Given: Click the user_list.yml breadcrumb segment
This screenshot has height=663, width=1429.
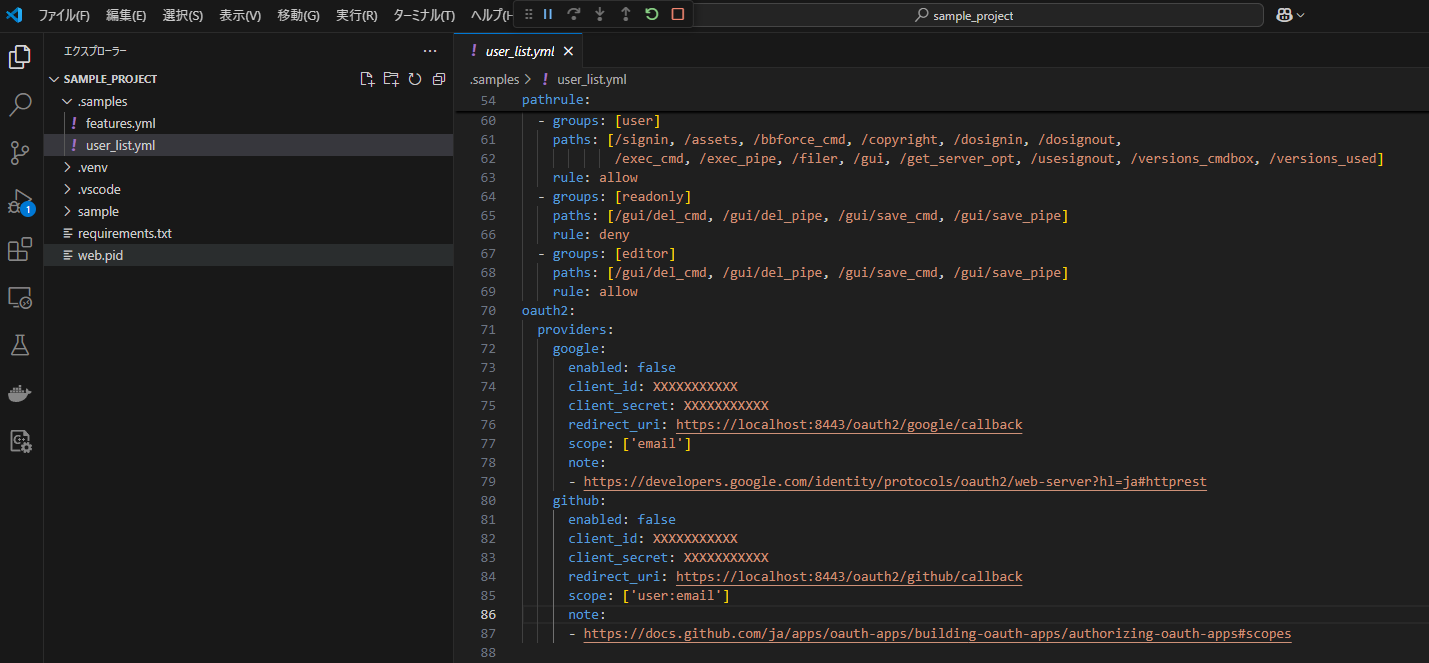Looking at the screenshot, I should [591, 79].
